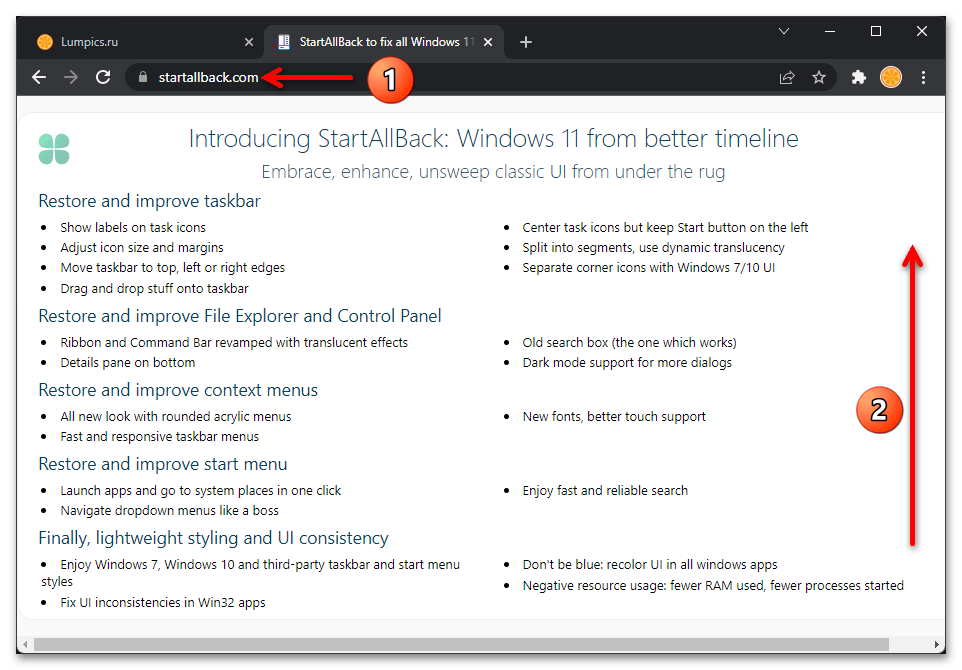
Task: Click 'Fix UI inconsistencies in Win32 apps'
Action: tap(163, 603)
